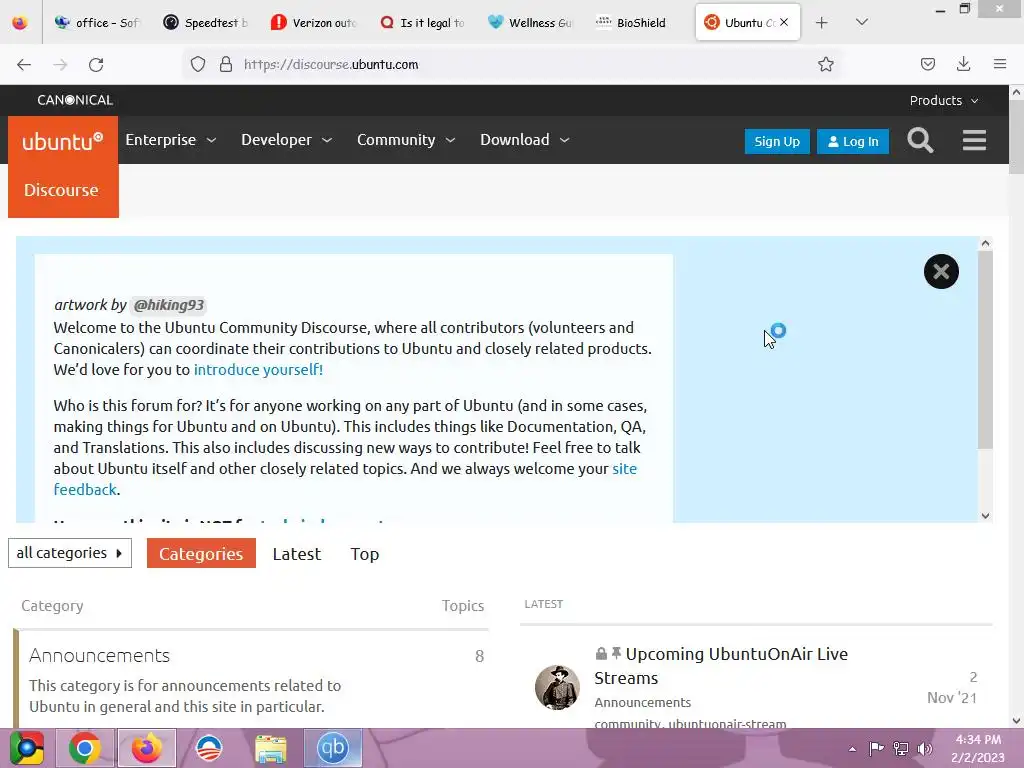Reload the page with the refresh icon
This screenshot has width=1024, height=768.
click(x=96, y=65)
